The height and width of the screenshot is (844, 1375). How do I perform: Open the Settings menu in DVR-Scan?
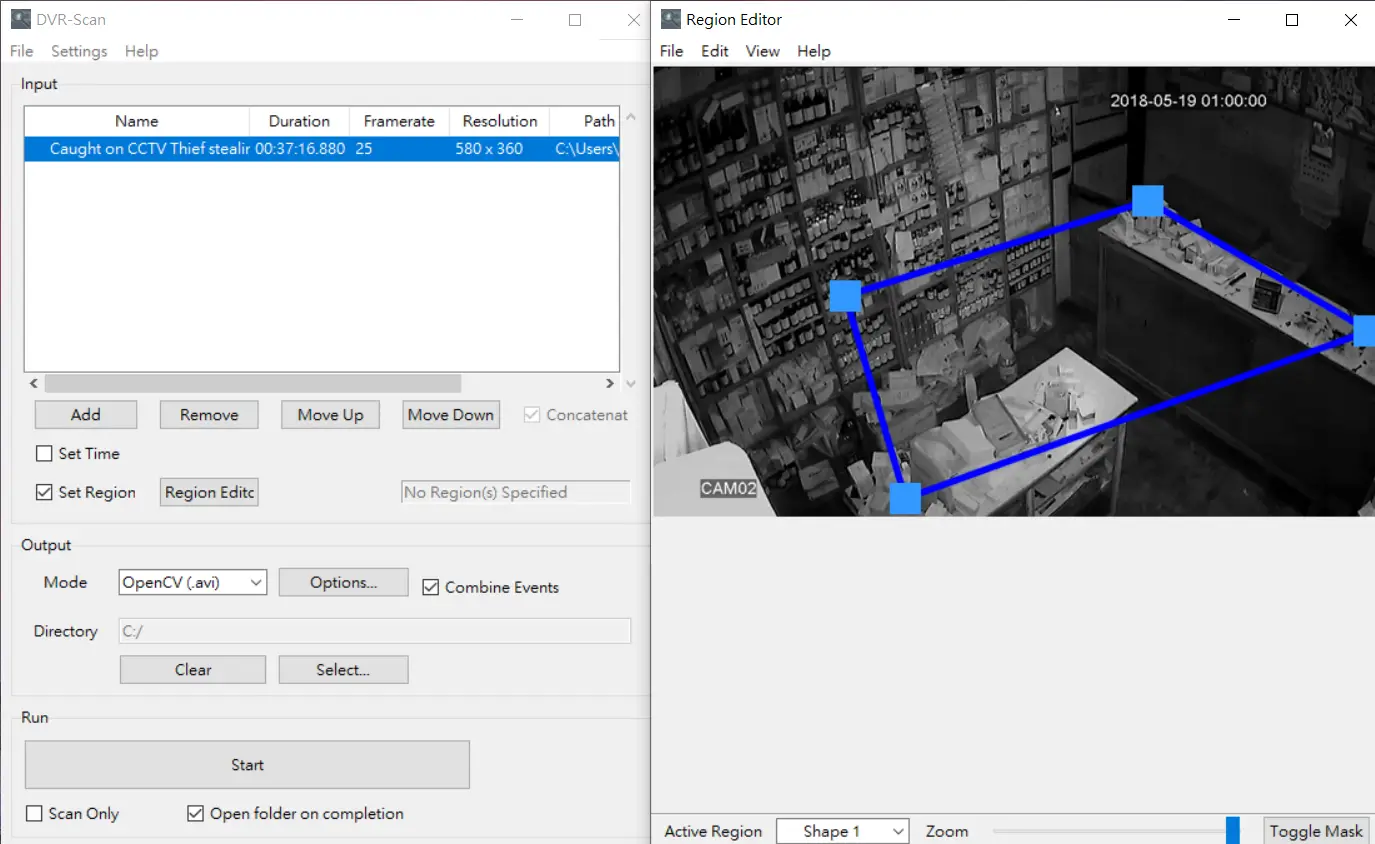coord(79,51)
